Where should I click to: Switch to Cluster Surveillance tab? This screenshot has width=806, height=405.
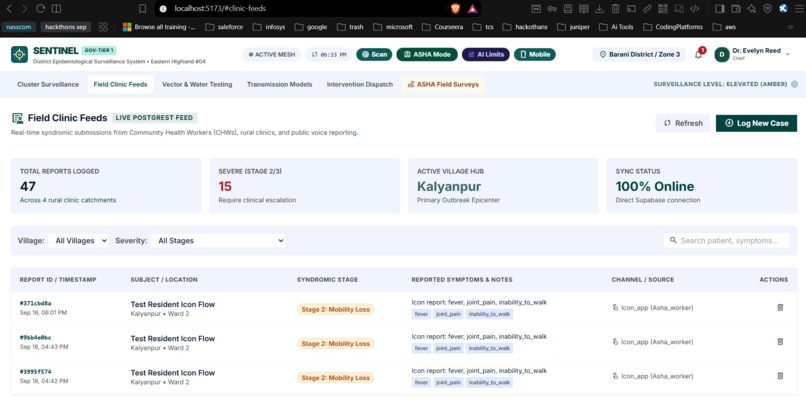pyautogui.click(x=48, y=84)
